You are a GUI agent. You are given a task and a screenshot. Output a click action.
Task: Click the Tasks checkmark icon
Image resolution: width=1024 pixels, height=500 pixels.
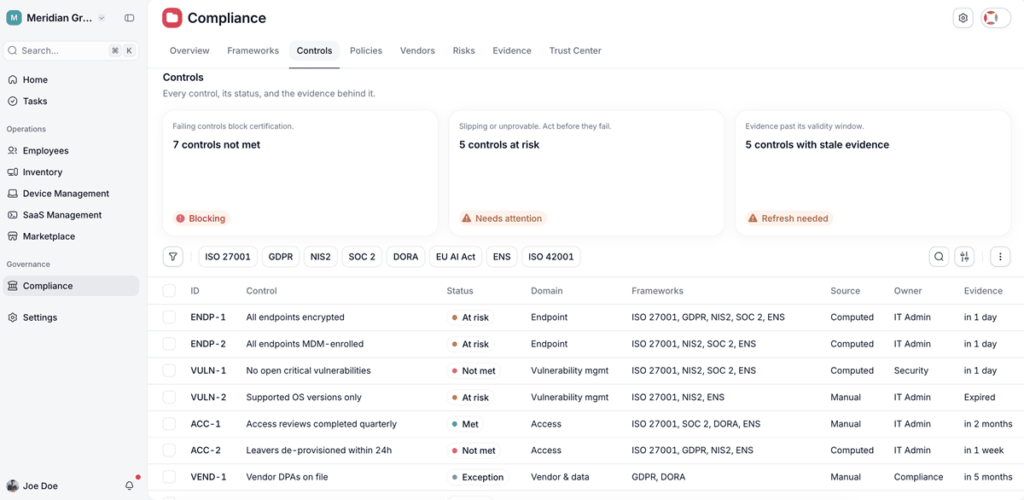pyautogui.click(x=12, y=101)
